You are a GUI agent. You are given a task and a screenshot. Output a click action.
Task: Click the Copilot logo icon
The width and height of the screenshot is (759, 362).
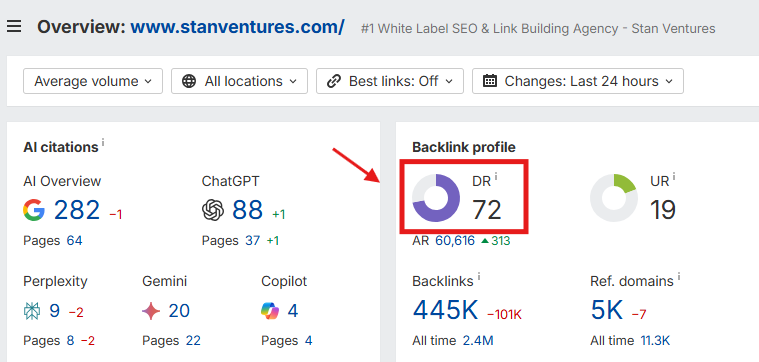tap(270, 311)
